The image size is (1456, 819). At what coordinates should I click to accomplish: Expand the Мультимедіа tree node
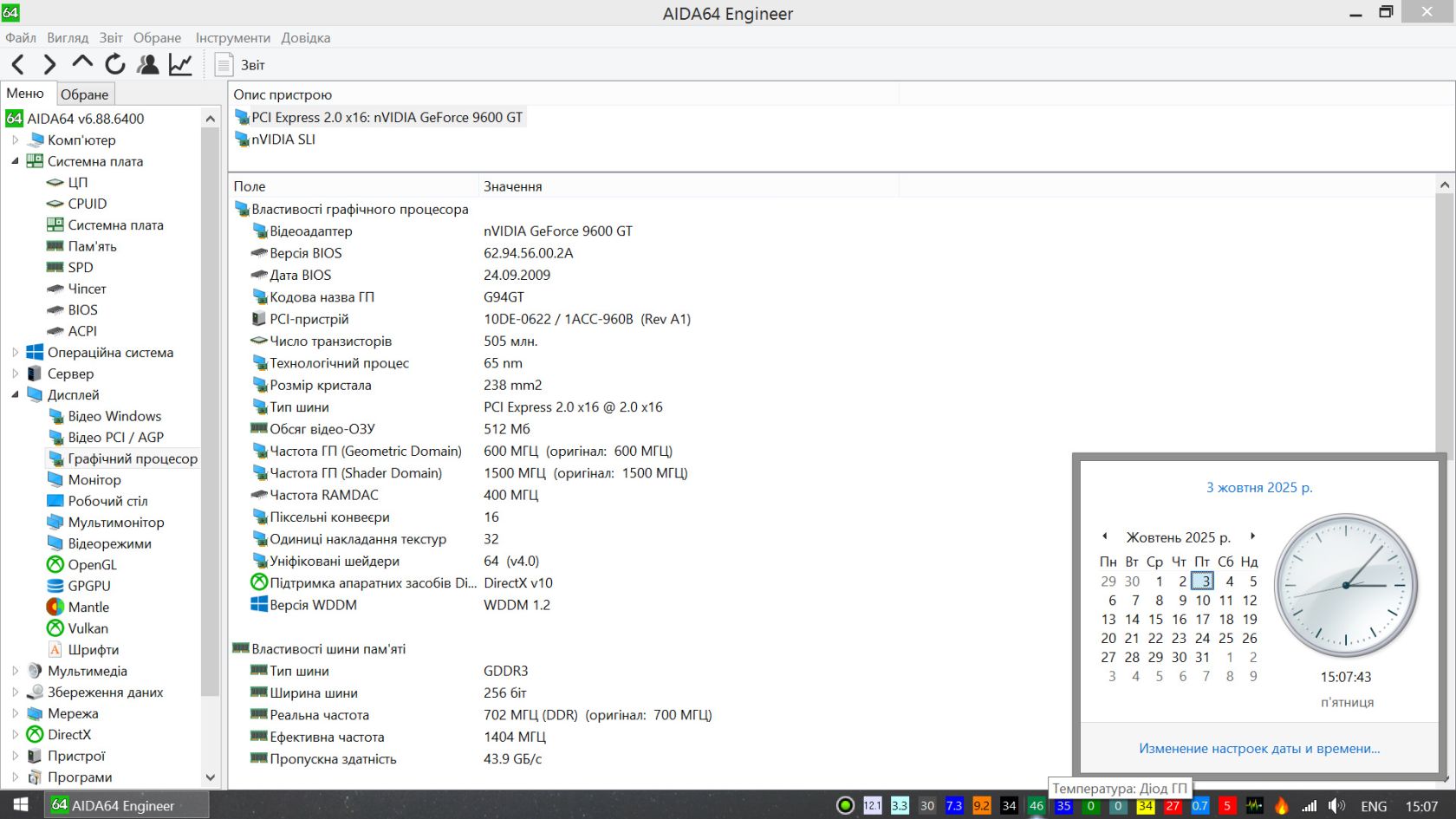pyautogui.click(x=15, y=671)
